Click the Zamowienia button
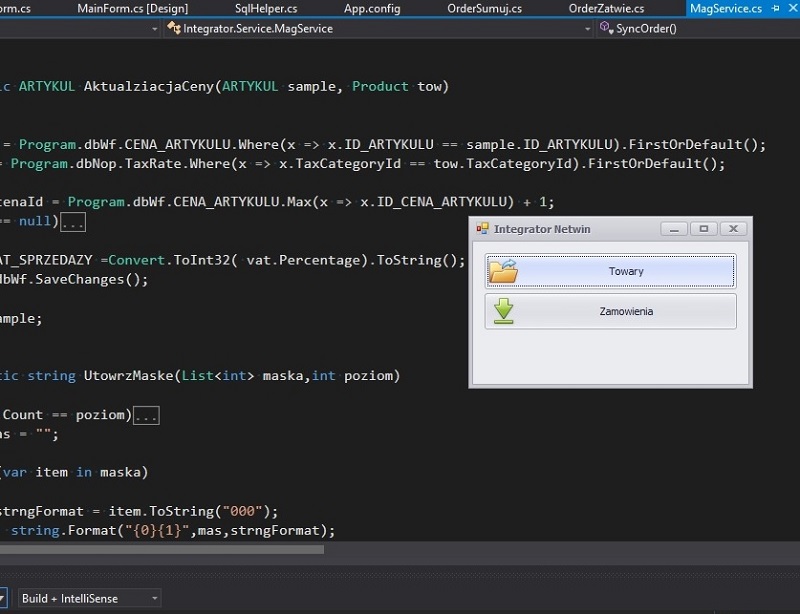Image resolution: width=800 pixels, height=614 pixels. [x=610, y=311]
